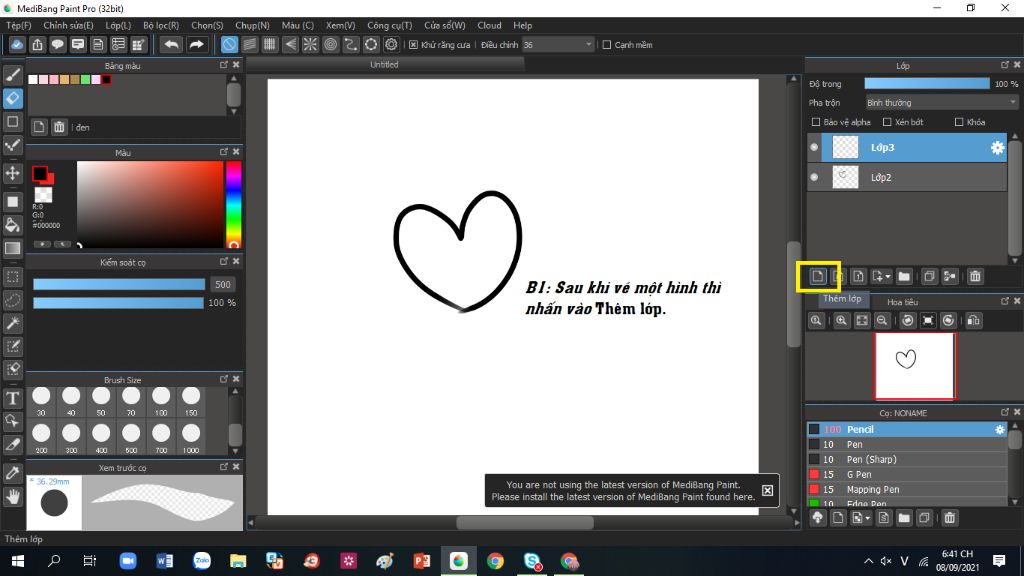Toggle the Khóa layer lock checkbox
The height and width of the screenshot is (576, 1024).
(x=959, y=122)
